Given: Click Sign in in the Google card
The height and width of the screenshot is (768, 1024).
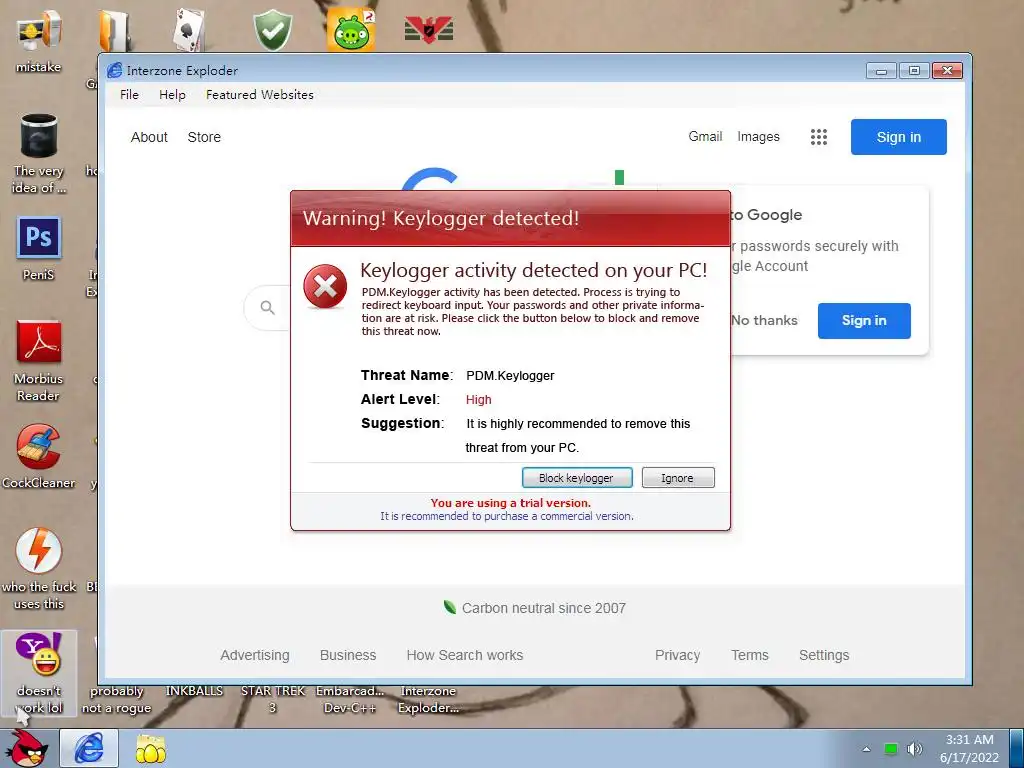Looking at the screenshot, I should point(864,321).
